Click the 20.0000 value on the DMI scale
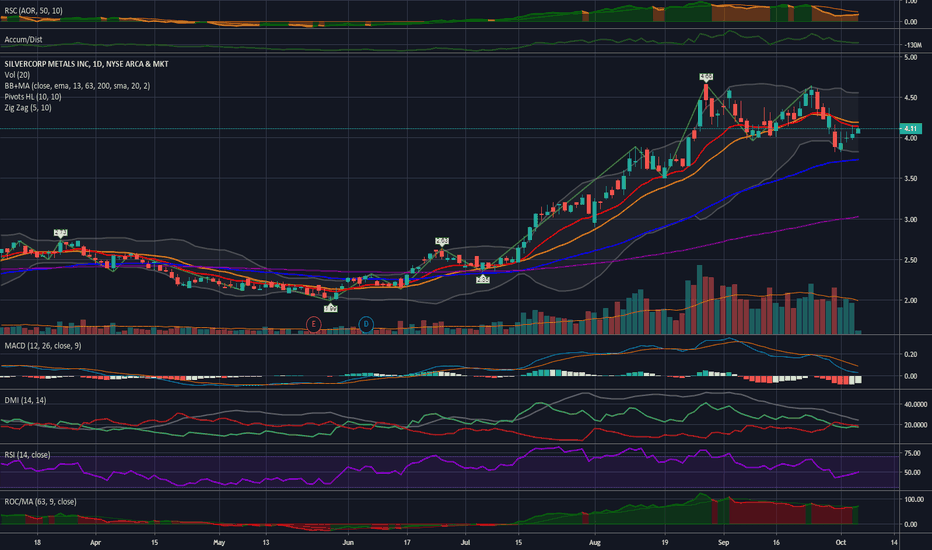This screenshot has width=932, height=550. [x=915, y=425]
